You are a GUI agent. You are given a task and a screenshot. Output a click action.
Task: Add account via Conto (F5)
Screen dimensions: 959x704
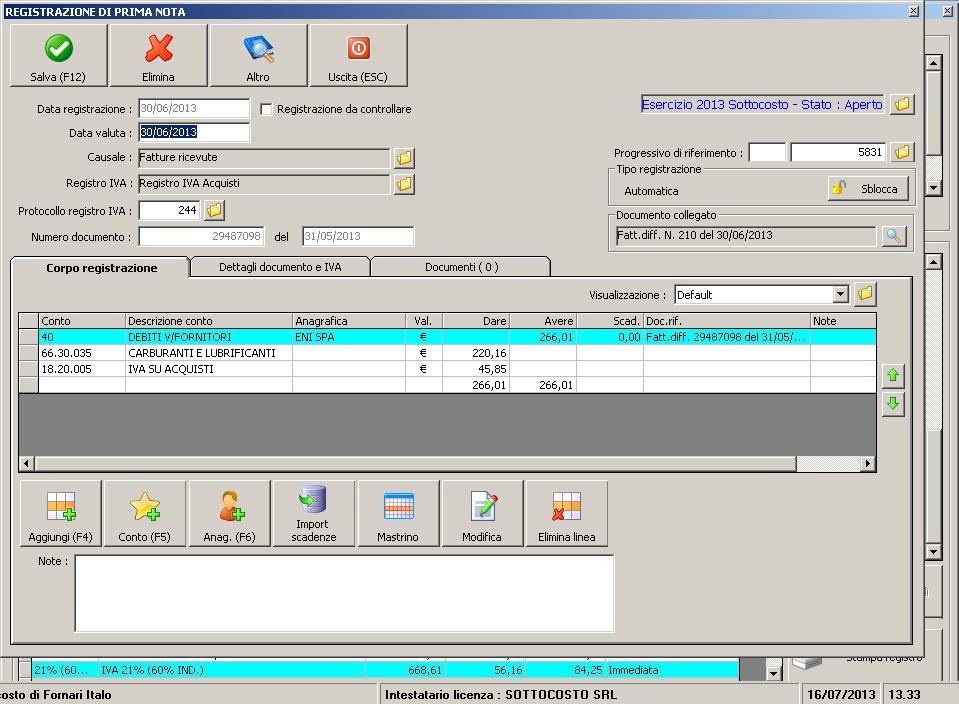click(144, 513)
